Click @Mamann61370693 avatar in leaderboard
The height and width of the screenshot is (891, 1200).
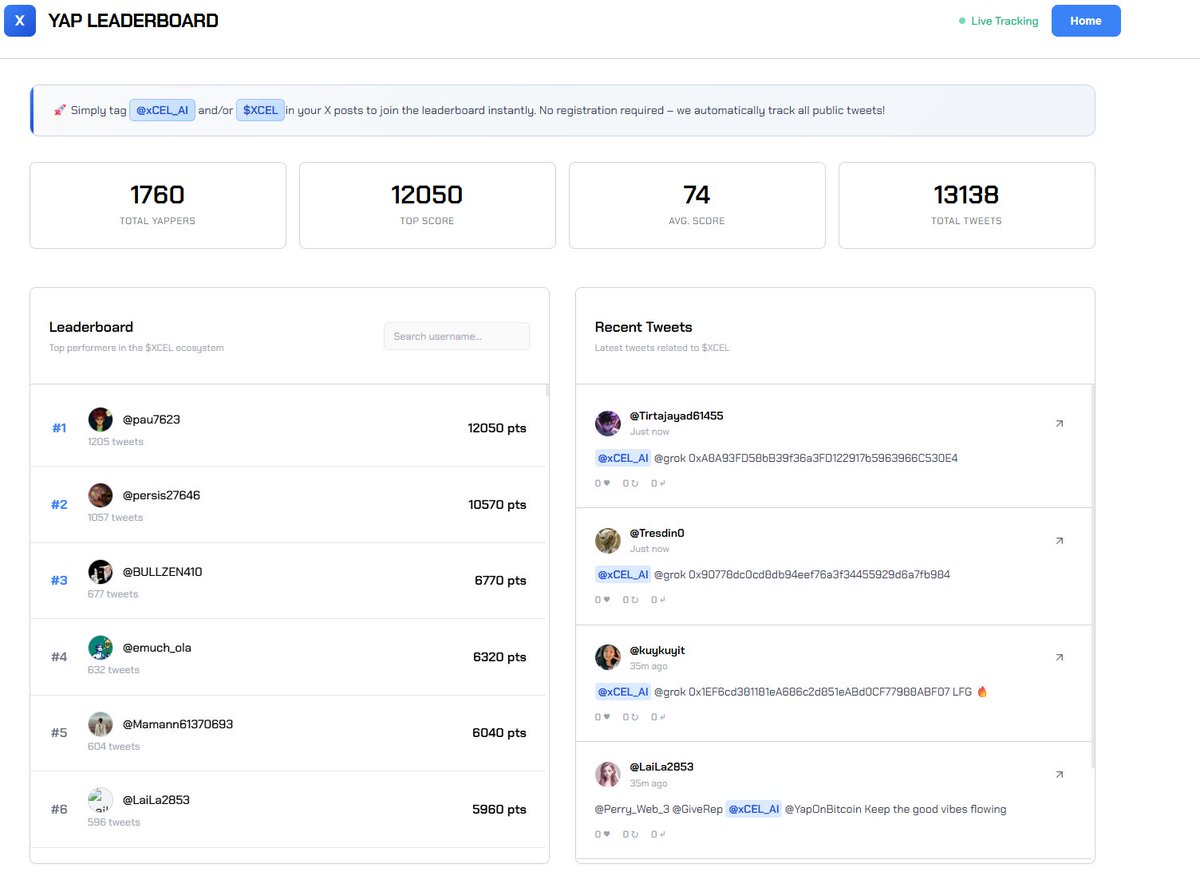pyautogui.click(x=100, y=724)
